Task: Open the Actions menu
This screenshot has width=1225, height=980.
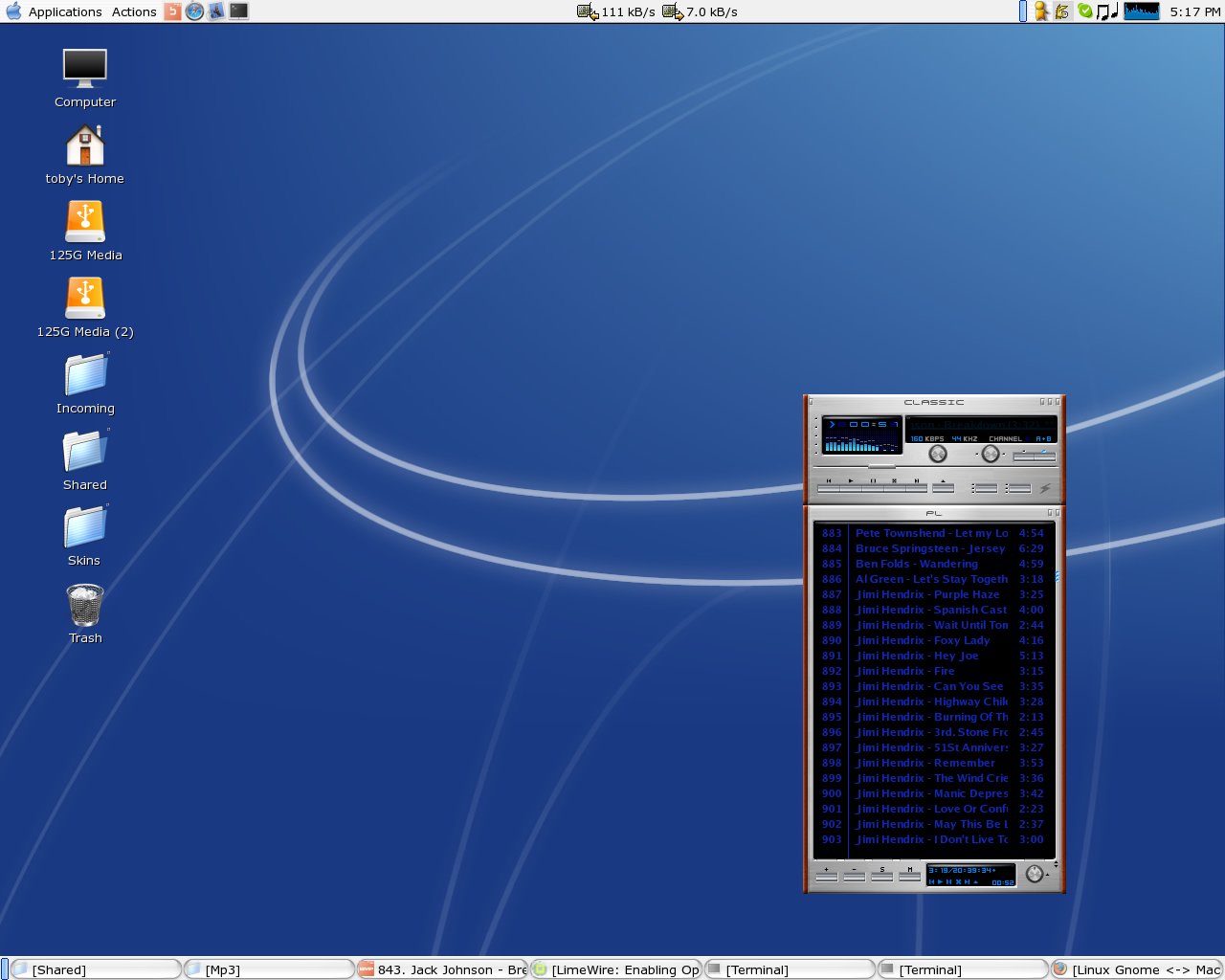Action: [134, 11]
